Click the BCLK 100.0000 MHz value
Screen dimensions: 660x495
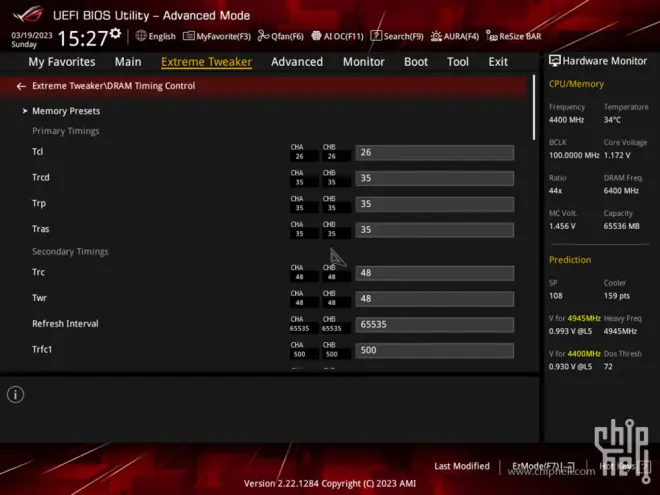(x=574, y=155)
